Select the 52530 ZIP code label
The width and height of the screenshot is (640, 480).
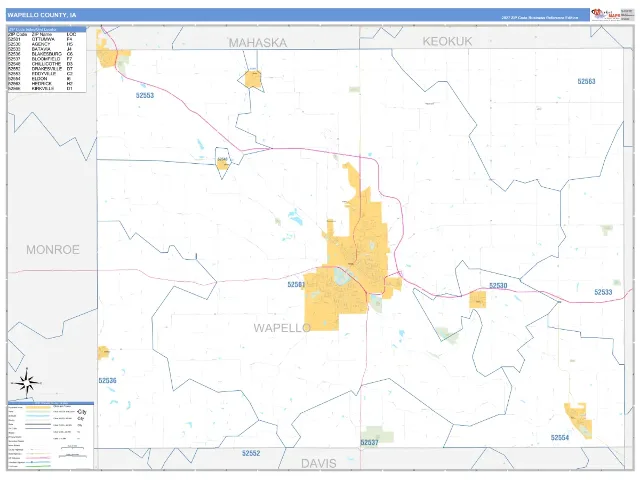click(498, 285)
